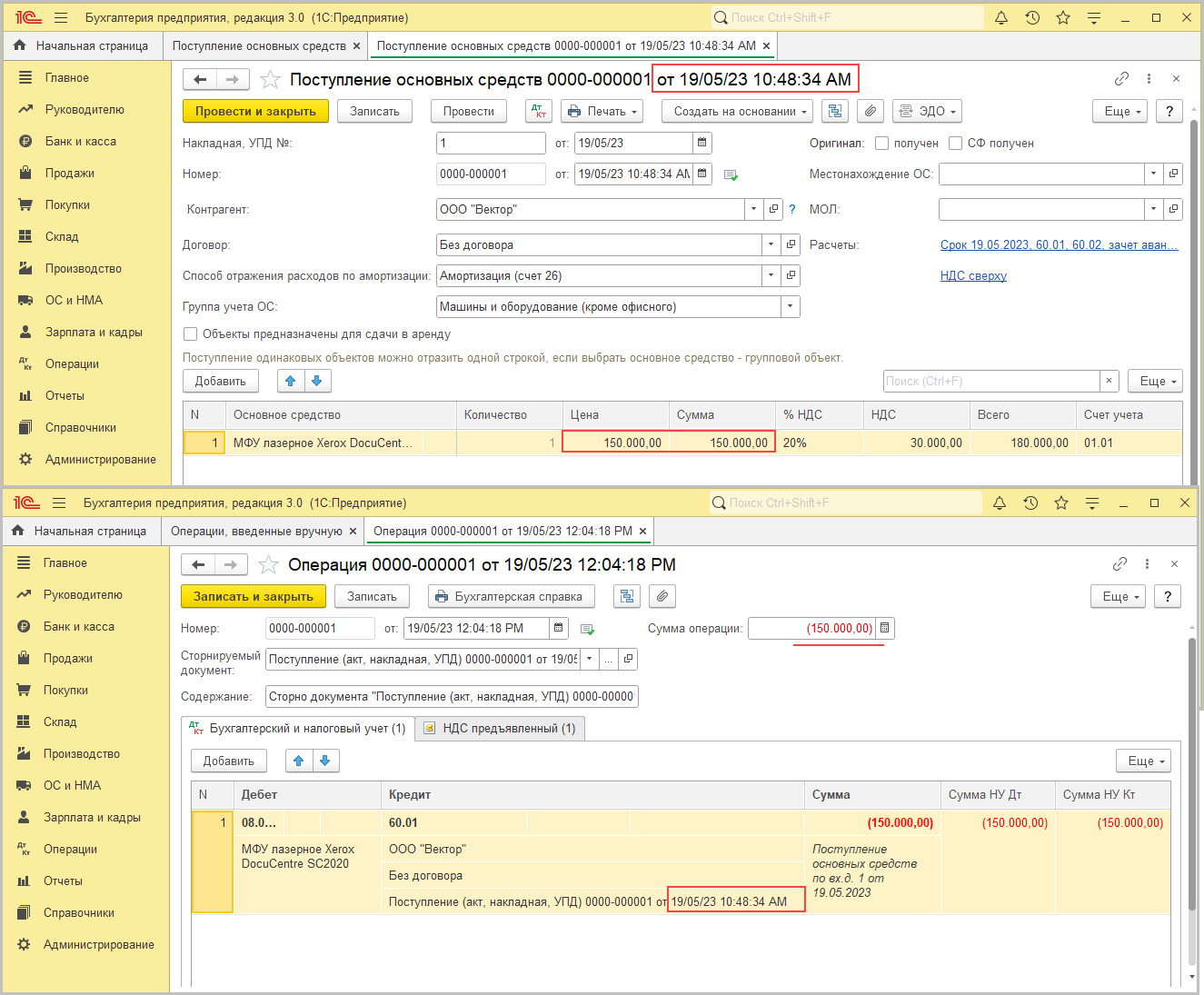Open Расчеты Срок 19.05.2023 link
The width and height of the screenshot is (1204, 995).
(x=1059, y=244)
